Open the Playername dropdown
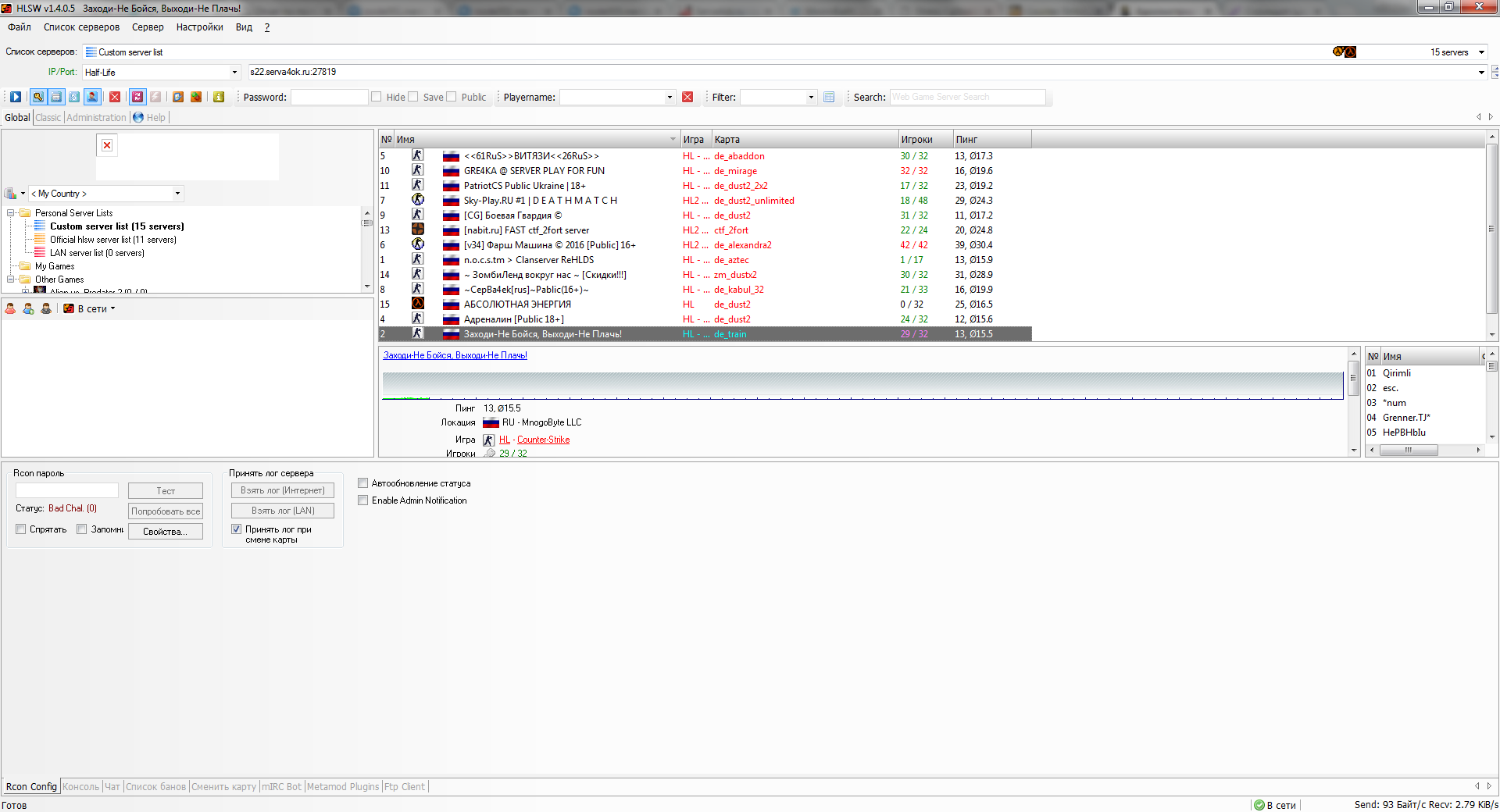Image resolution: width=1500 pixels, height=812 pixels. [670, 98]
